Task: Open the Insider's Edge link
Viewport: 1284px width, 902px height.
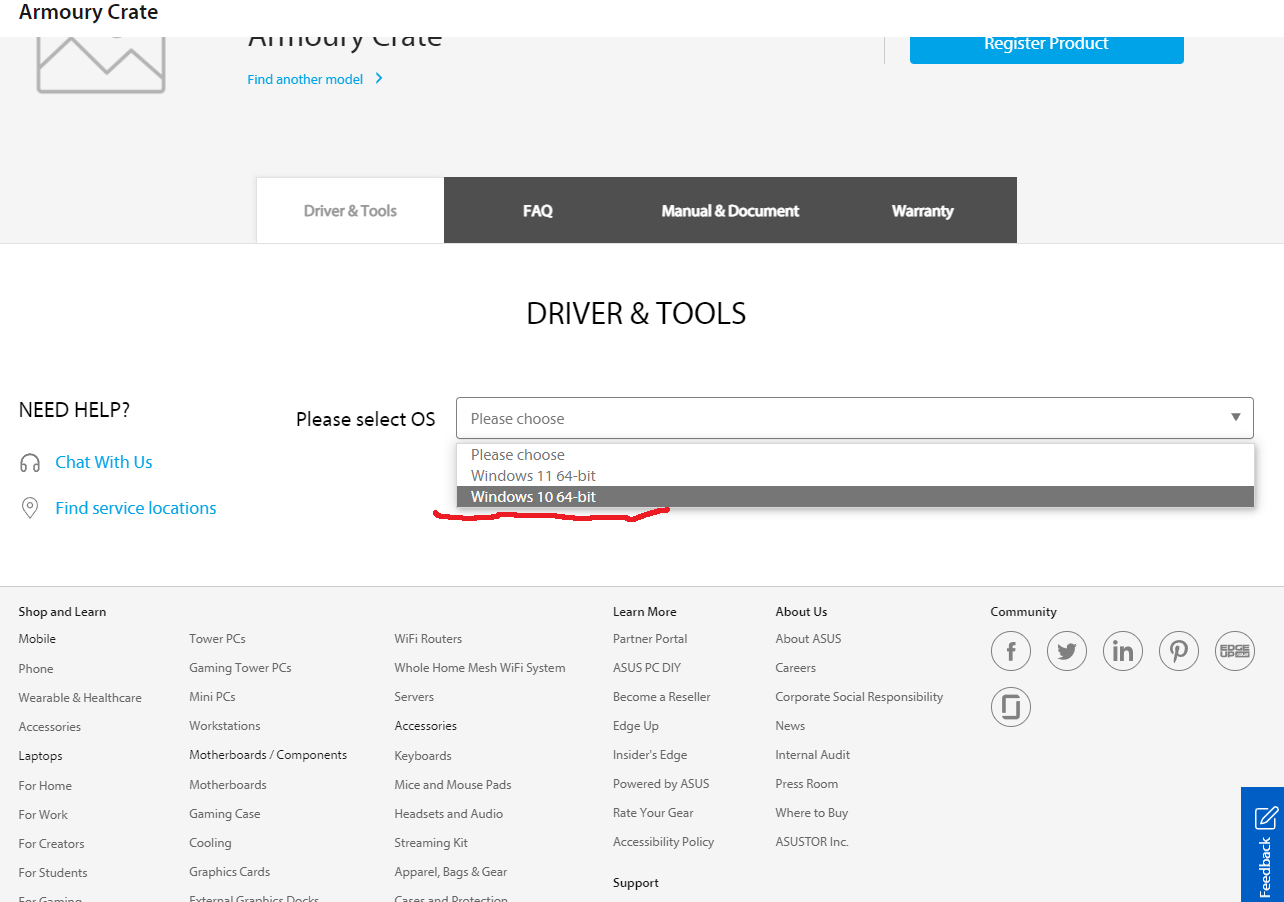Action: click(650, 755)
